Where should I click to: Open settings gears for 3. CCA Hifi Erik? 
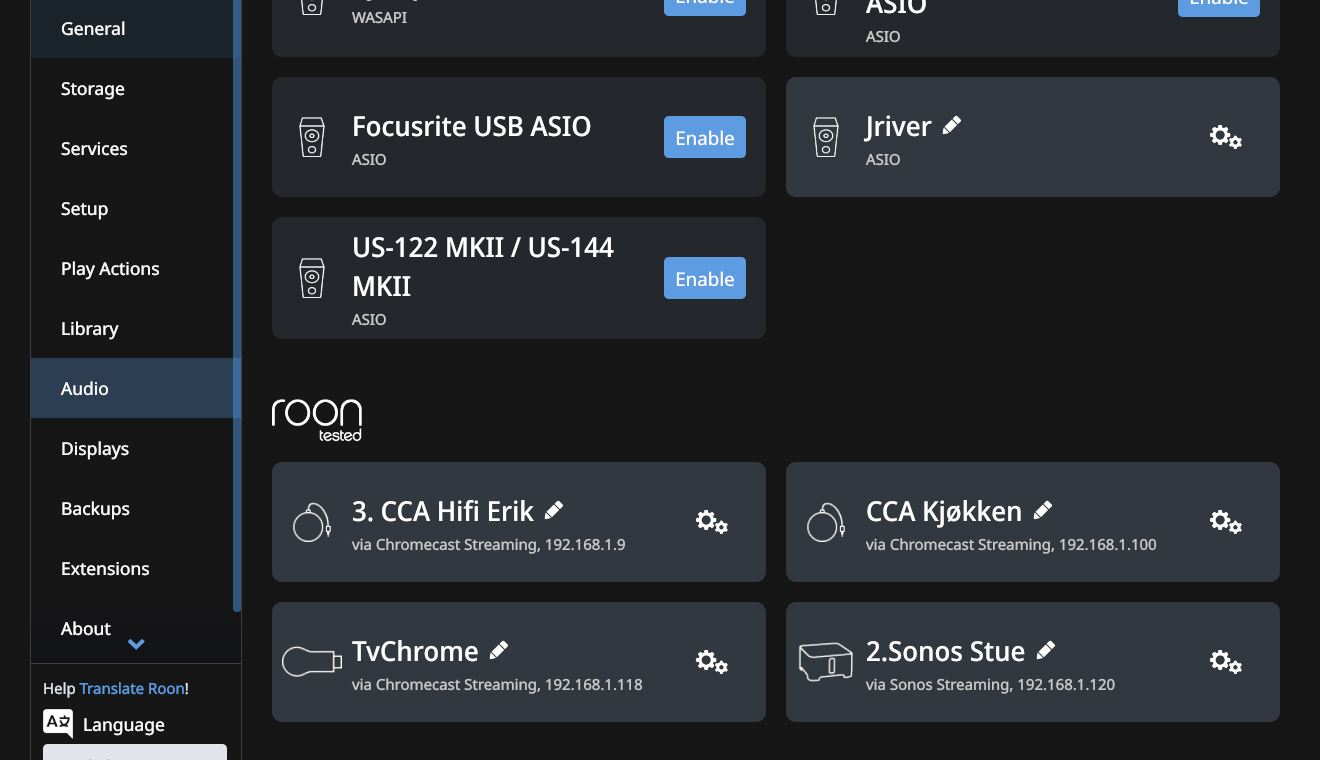pyautogui.click(x=711, y=522)
